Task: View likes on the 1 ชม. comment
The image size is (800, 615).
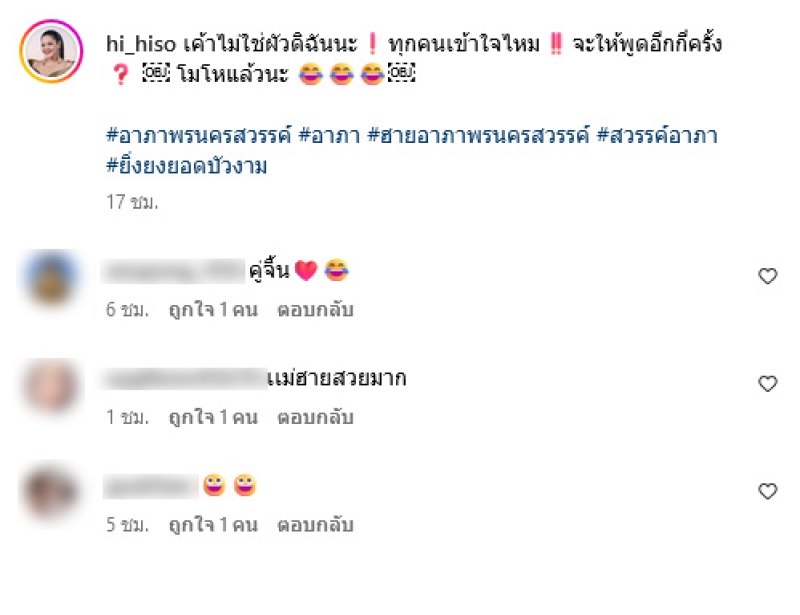Action: [x=213, y=417]
